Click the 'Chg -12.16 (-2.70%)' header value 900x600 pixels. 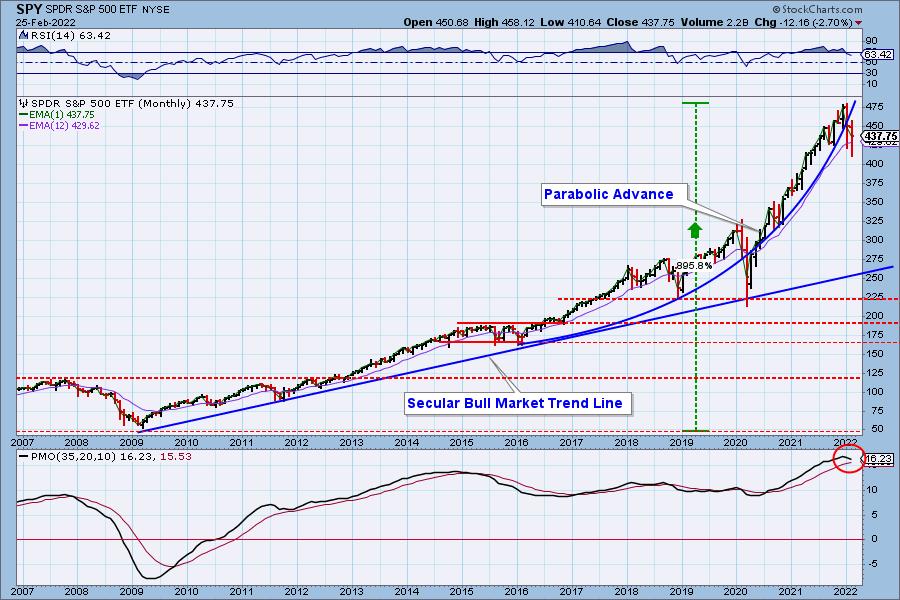pyautogui.click(x=804, y=22)
